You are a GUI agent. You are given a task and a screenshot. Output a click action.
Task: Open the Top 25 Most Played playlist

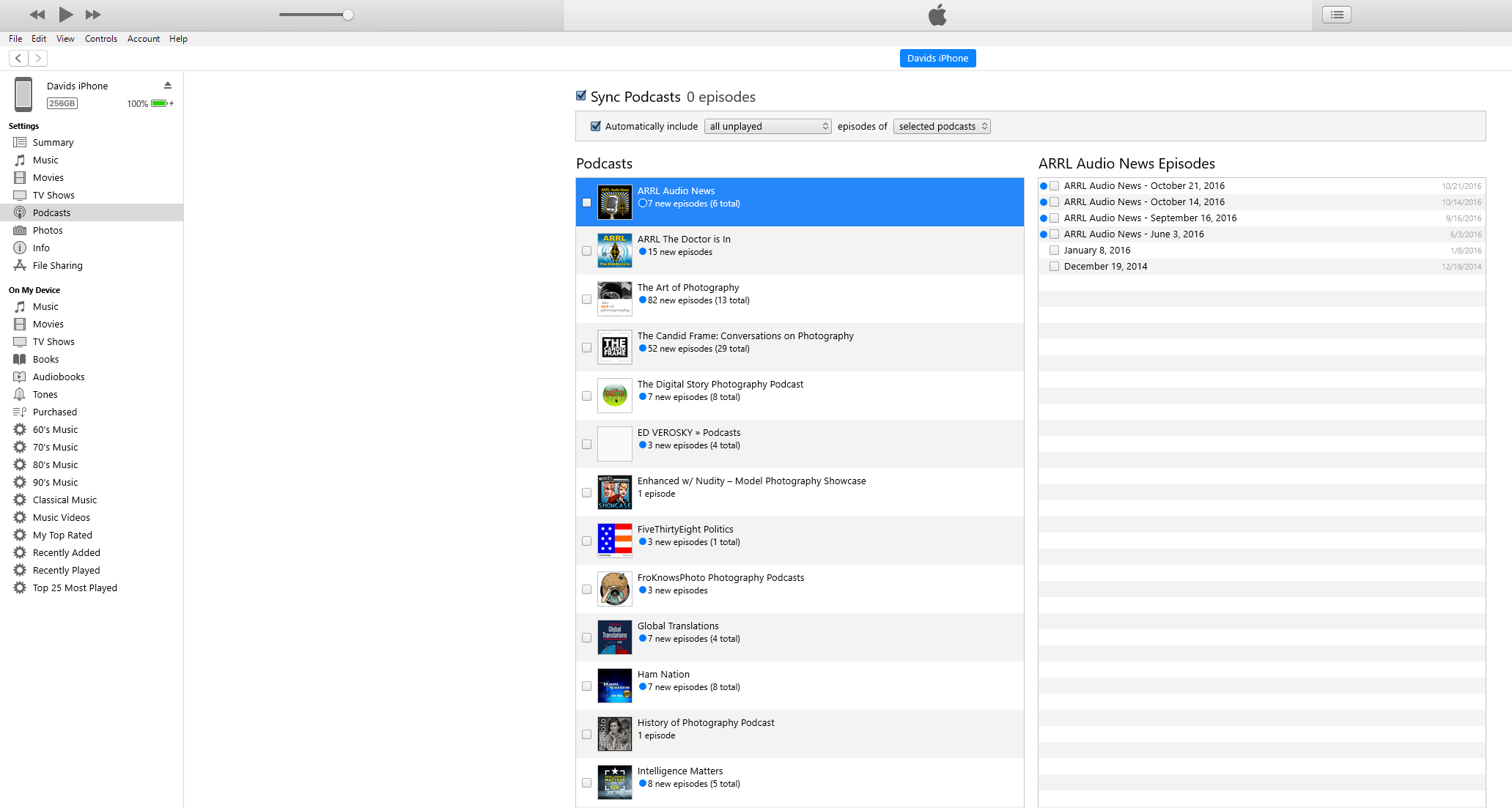75,588
